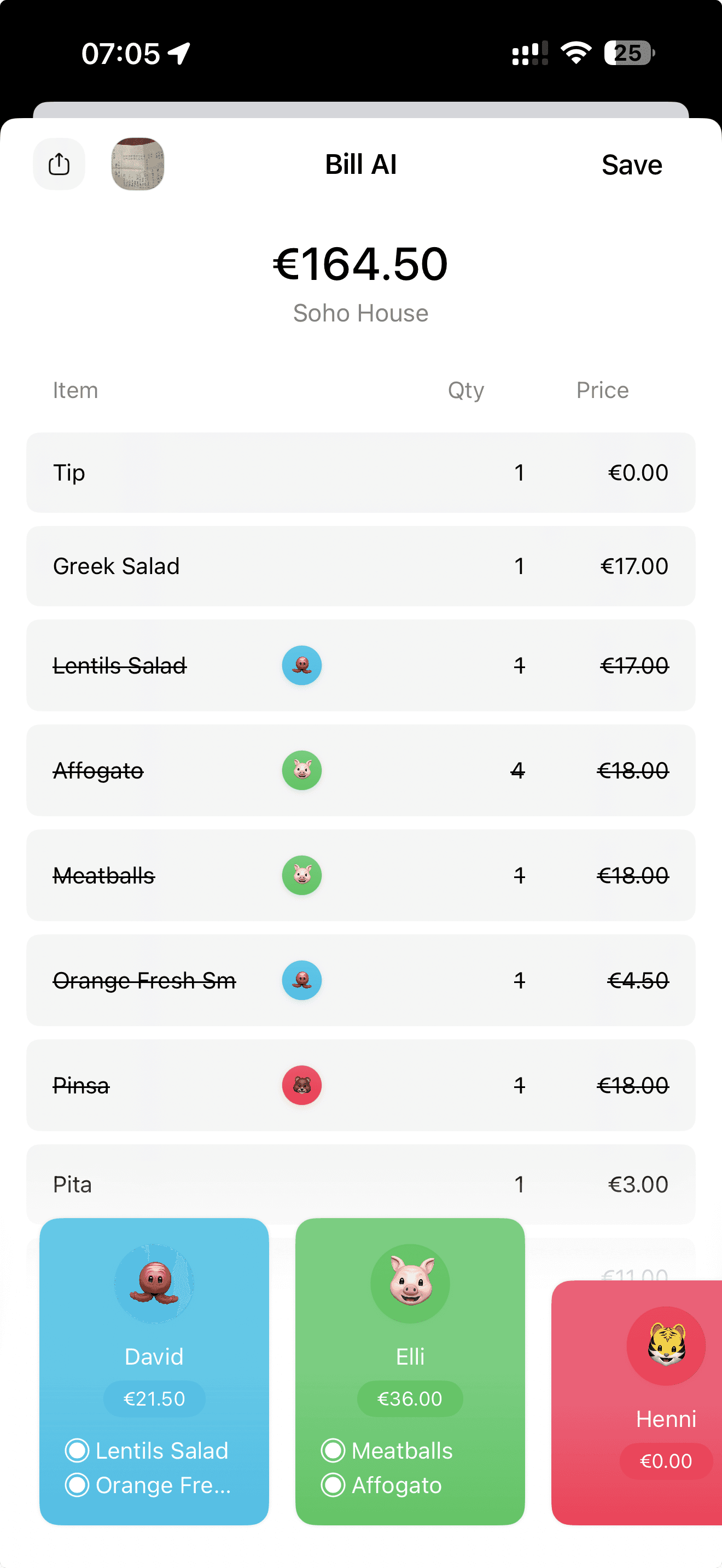This screenshot has width=722, height=1568.
Task: Tap the share icon
Action: 59,165
